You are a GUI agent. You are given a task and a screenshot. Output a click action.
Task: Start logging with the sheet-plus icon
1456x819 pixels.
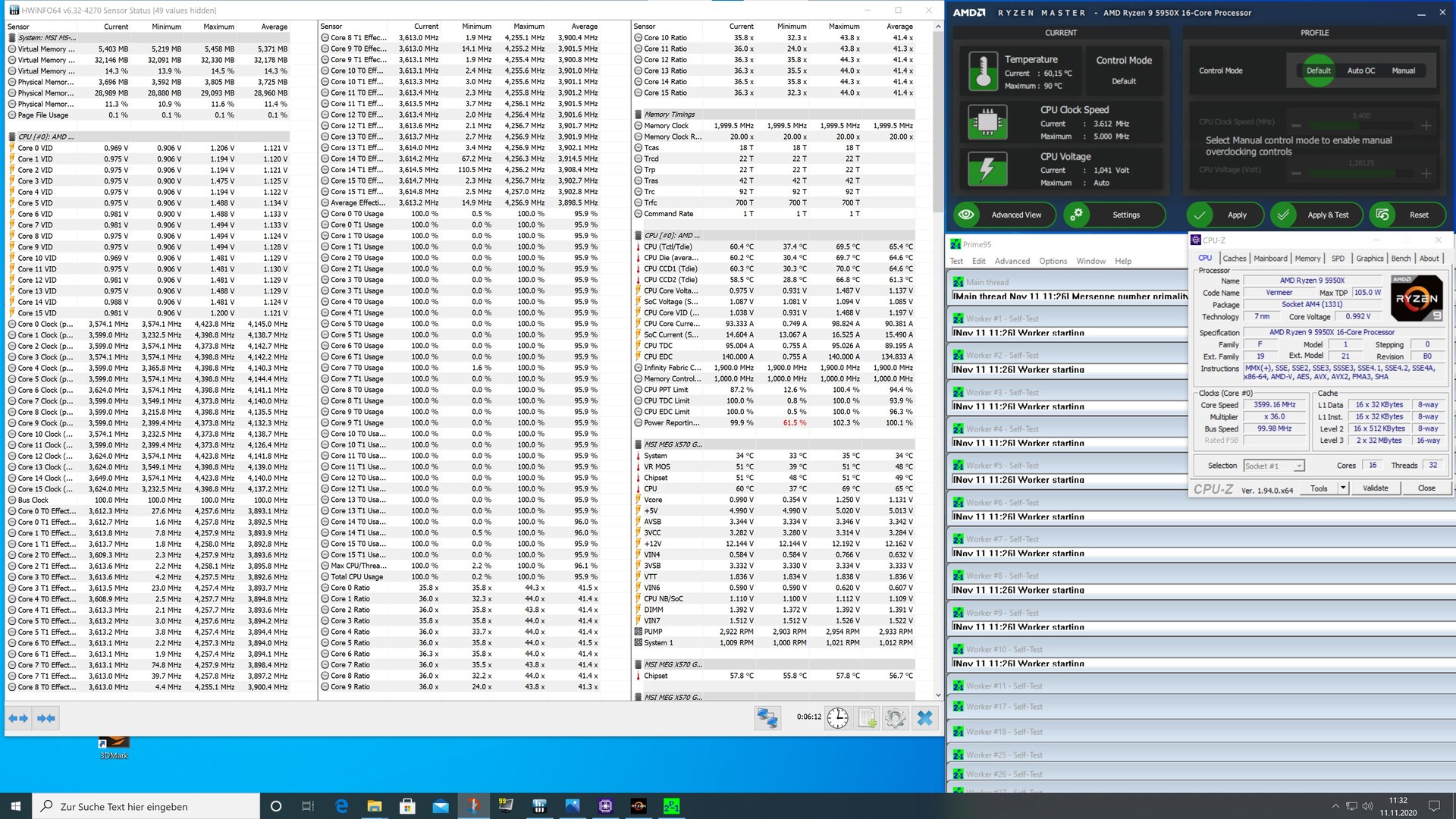(x=867, y=717)
